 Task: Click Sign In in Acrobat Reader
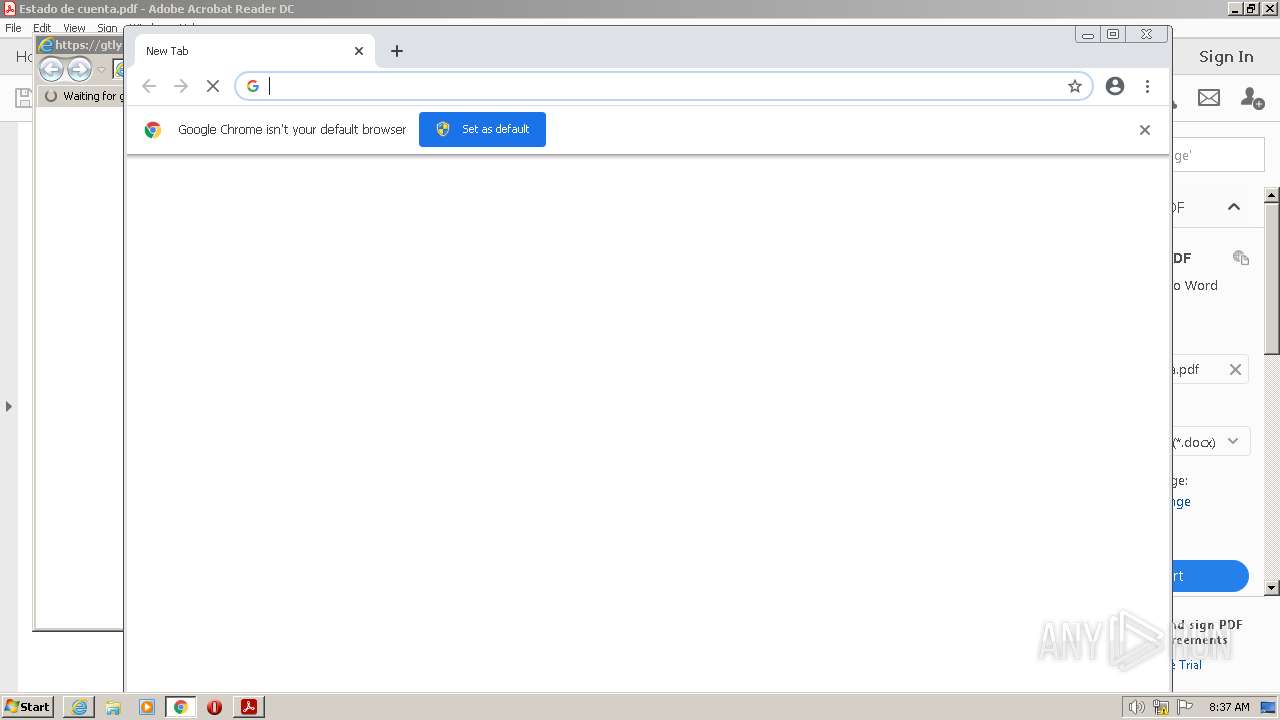pyautogui.click(x=1226, y=57)
